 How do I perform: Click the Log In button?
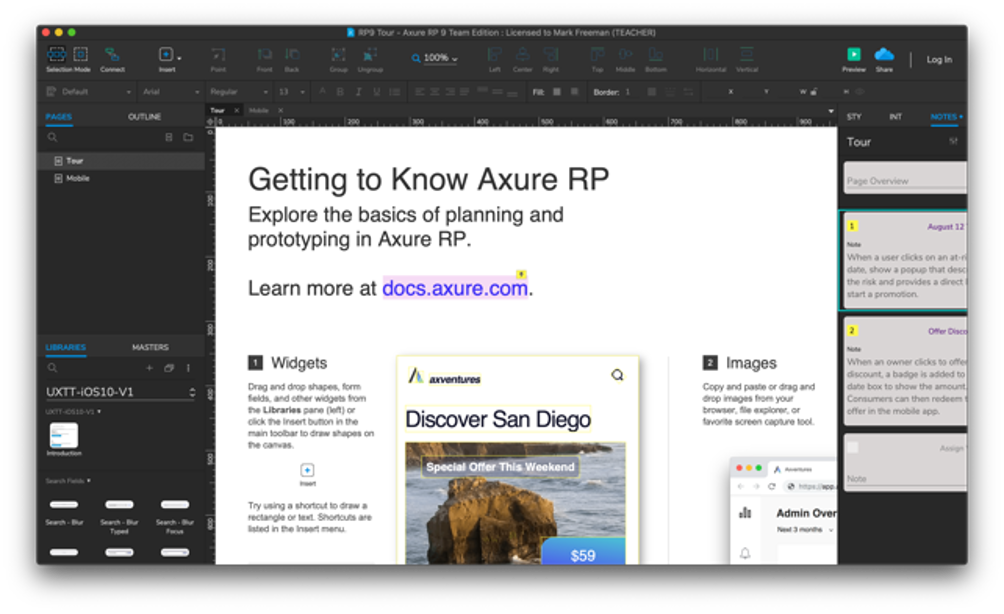click(x=939, y=60)
